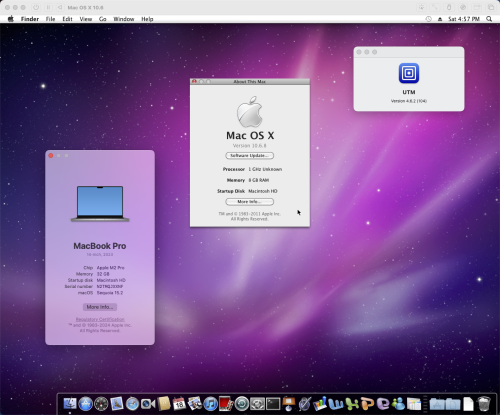
Task: Open Photo Booth from the dock
Action: (x=226, y=404)
